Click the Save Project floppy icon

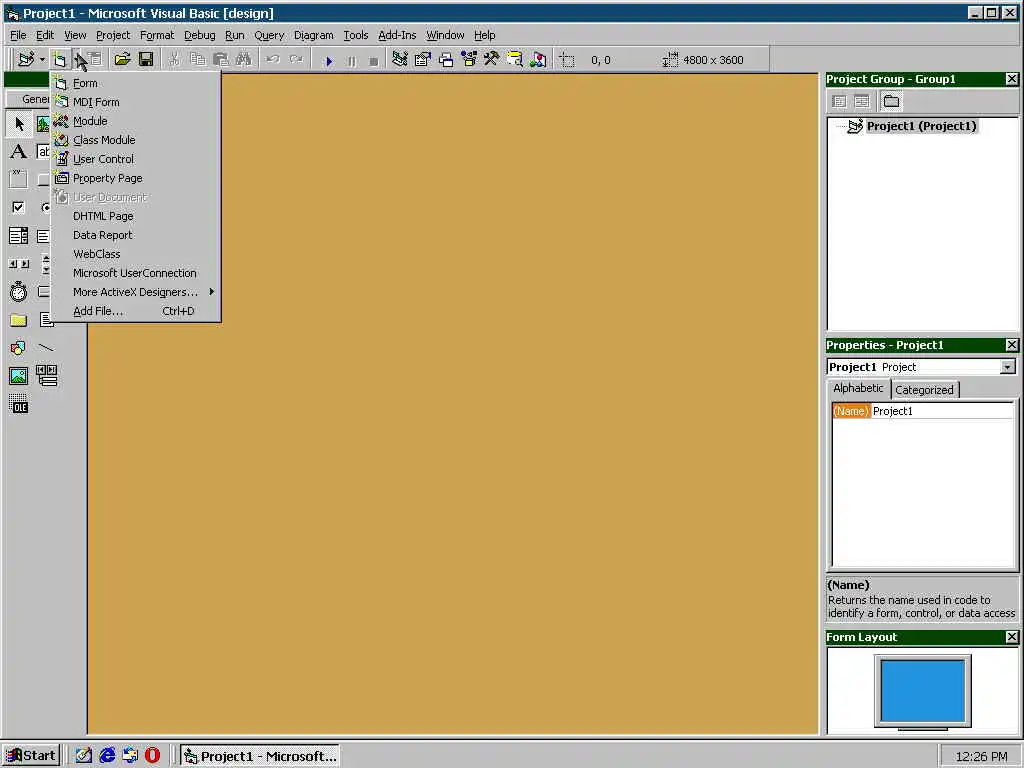click(x=146, y=59)
